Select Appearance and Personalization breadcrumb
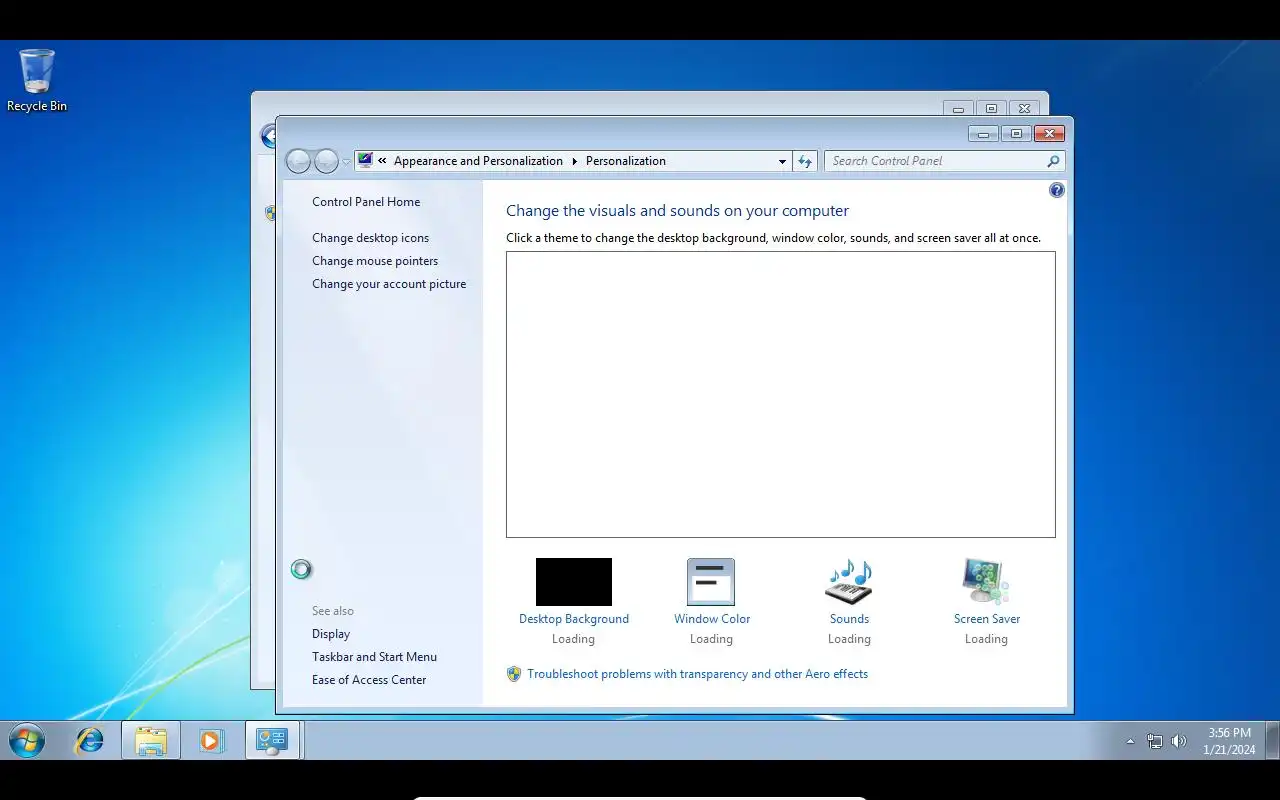 point(478,161)
